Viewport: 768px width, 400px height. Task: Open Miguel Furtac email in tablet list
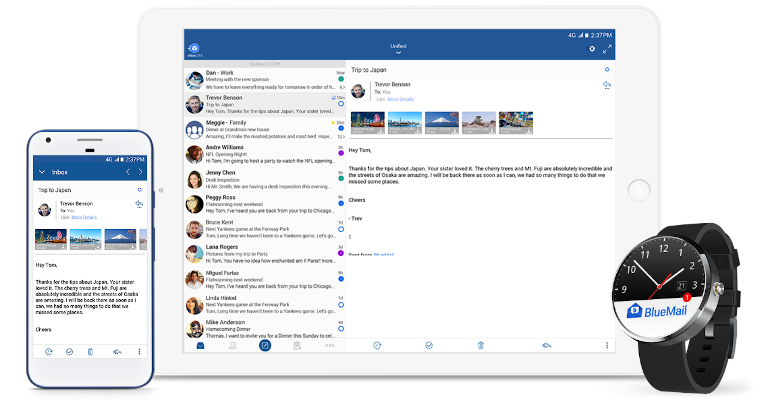point(265,279)
